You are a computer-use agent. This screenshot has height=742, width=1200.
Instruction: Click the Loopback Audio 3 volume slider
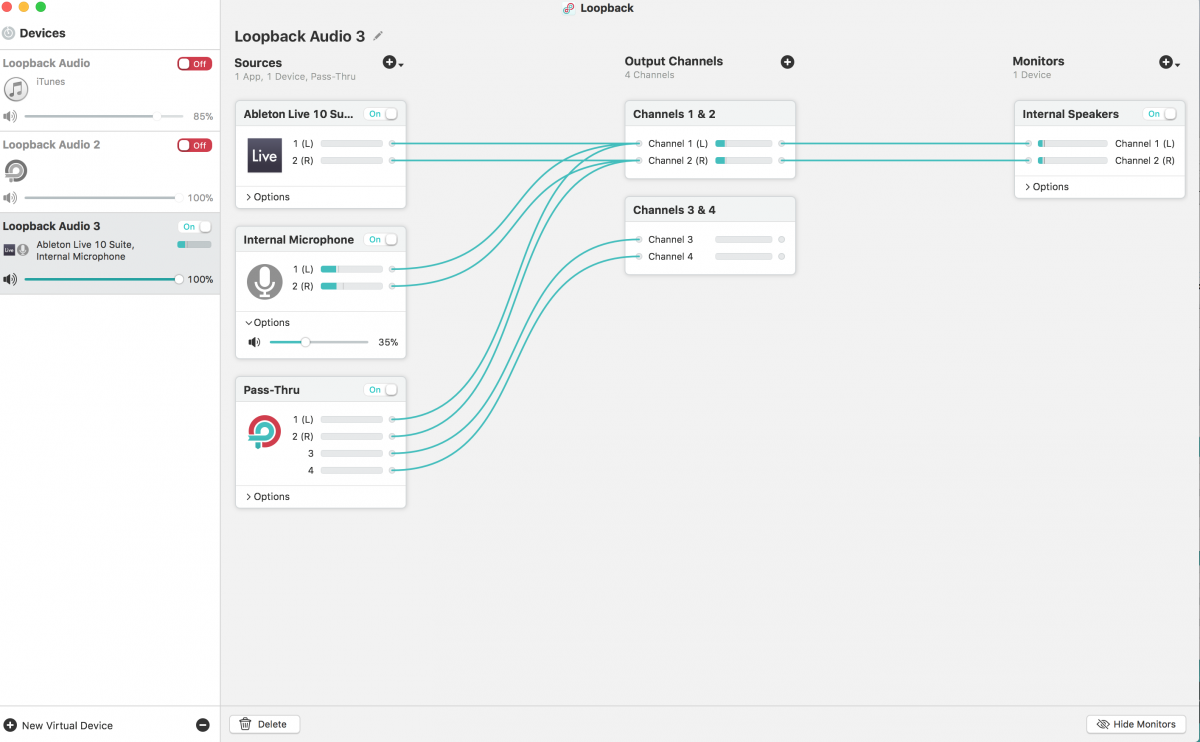[104, 279]
